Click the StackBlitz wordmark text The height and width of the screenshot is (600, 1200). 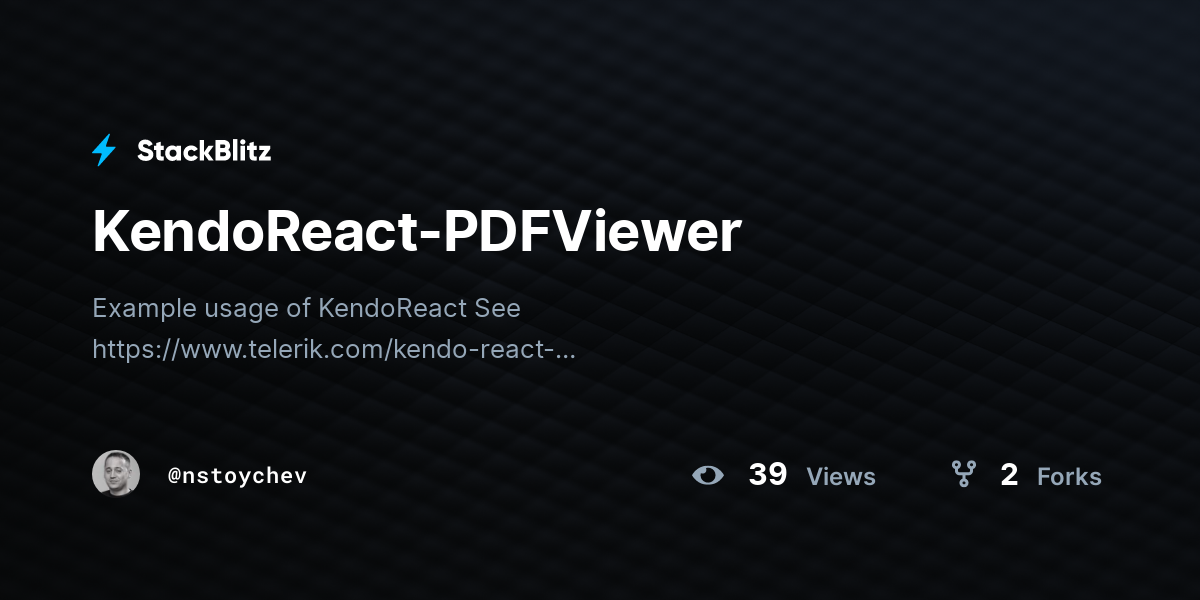tap(204, 151)
